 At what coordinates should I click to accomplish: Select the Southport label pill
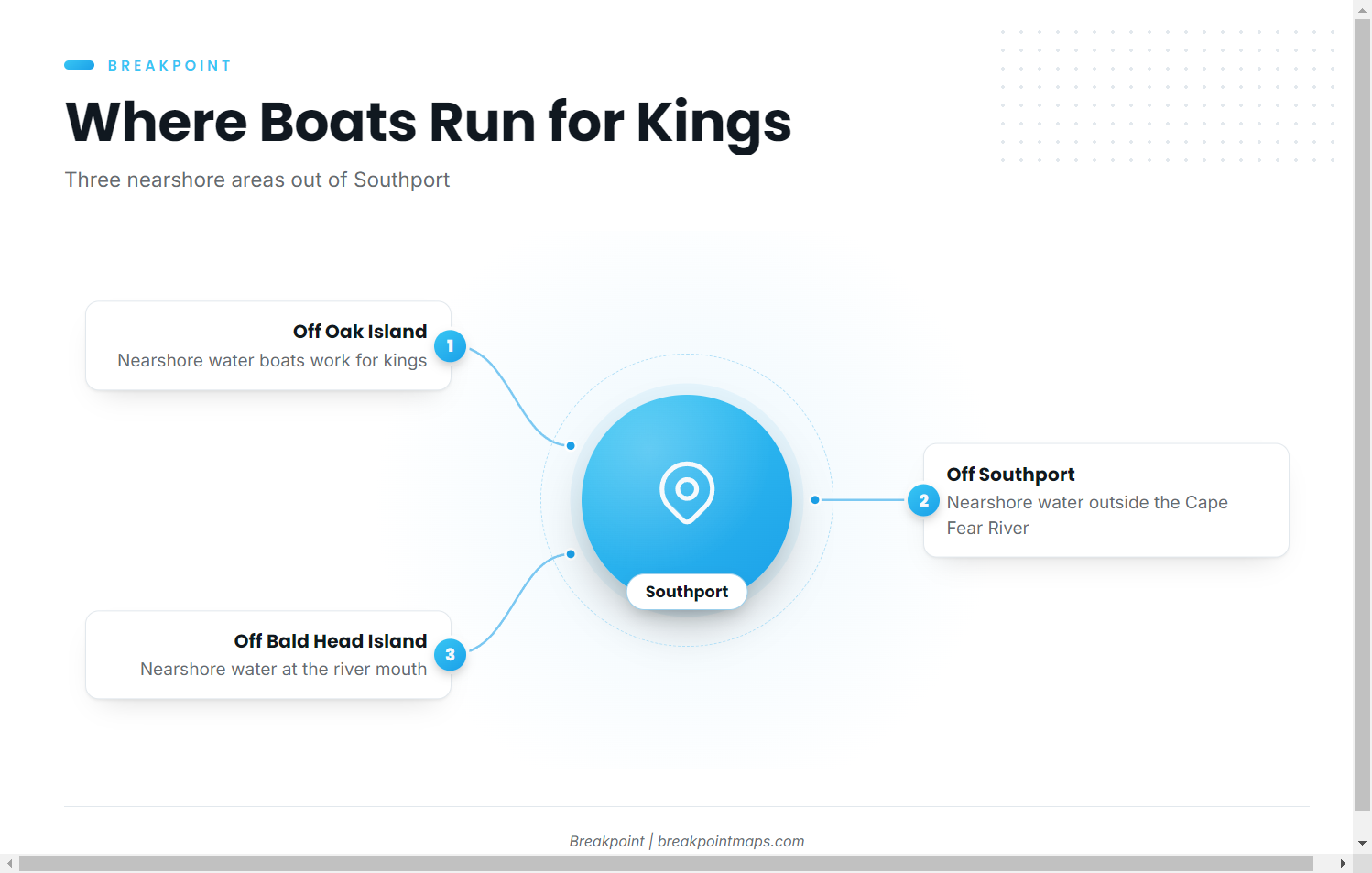click(687, 592)
